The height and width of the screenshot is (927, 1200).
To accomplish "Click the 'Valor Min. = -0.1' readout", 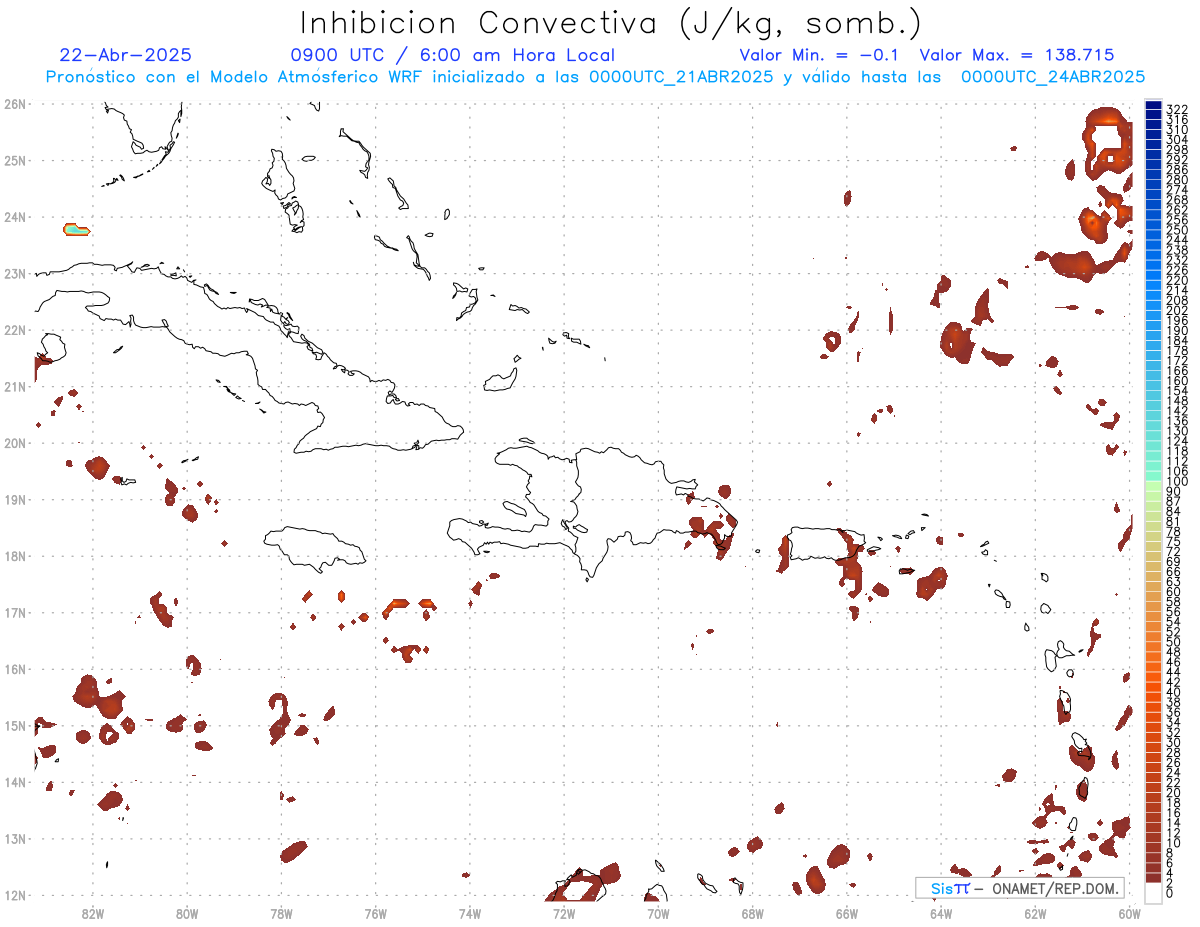I will tap(818, 55).
